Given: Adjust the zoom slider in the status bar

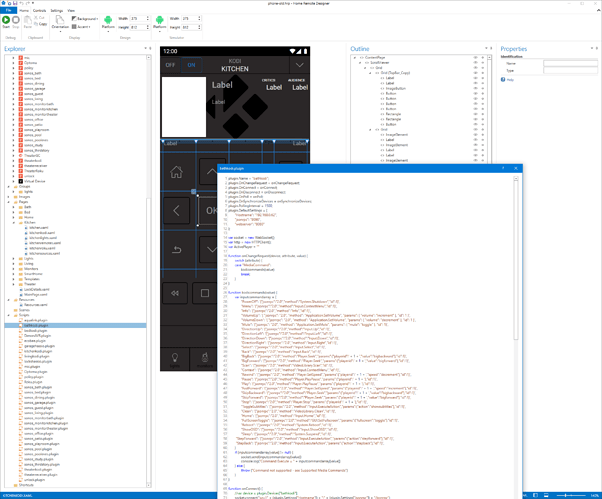Looking at the screenshot, I should (x=571, y=495).
